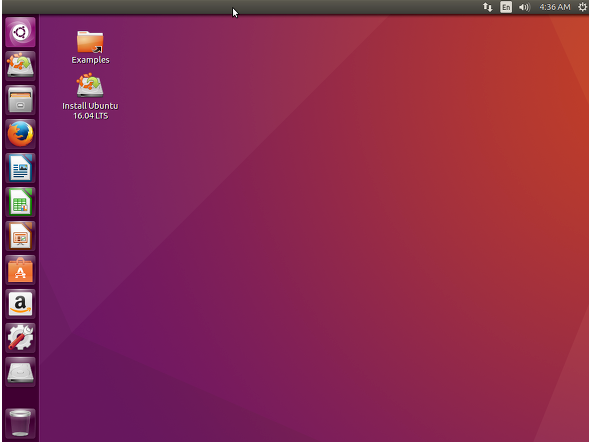Image resolution: width=589 pixels, height=442 pixels.
Task: Open LibreOffice Calc spreadsheet
Action: click(x=20, y=202)
